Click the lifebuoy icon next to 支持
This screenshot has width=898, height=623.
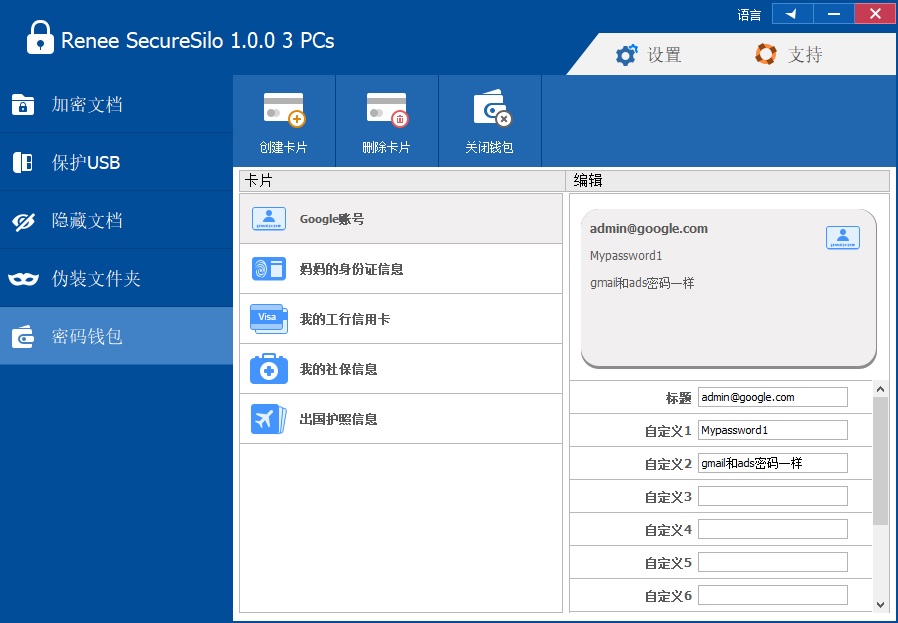tap(766, 54)
